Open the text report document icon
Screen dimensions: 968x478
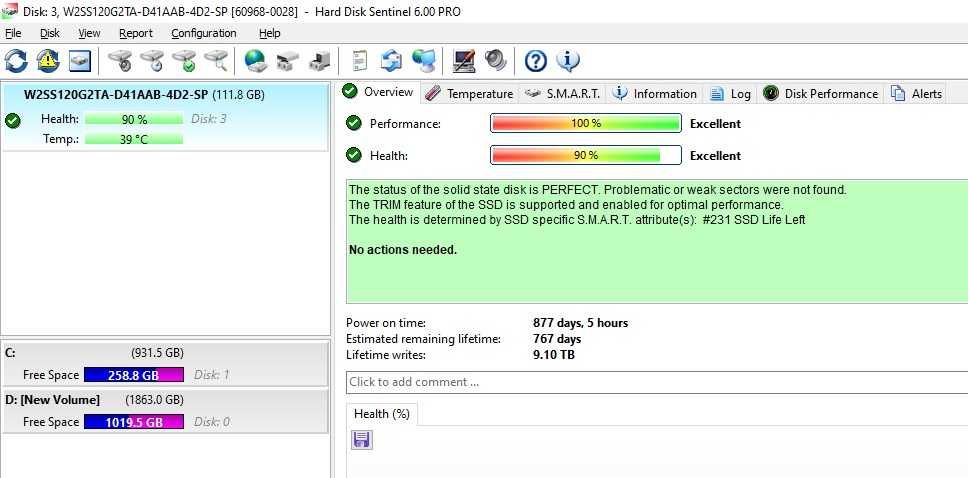[x=359, y=61]
